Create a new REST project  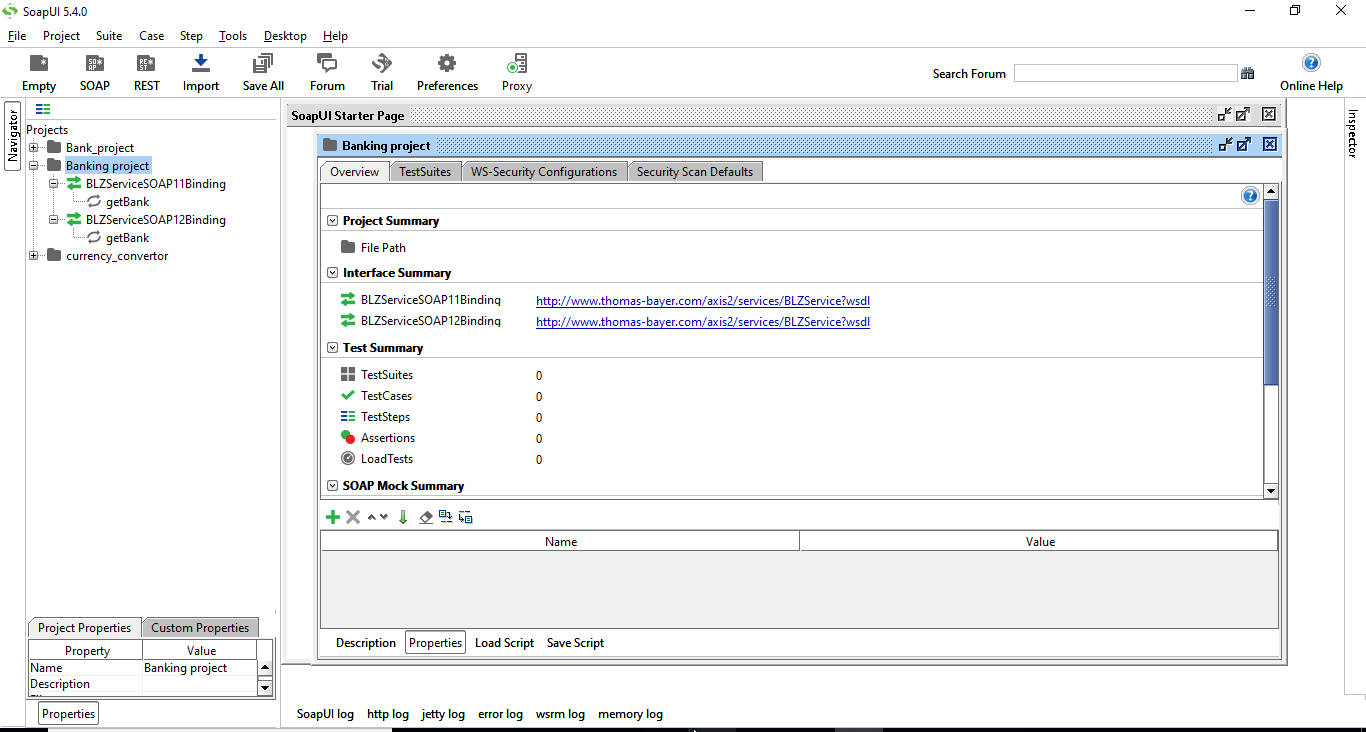(146, 71)
